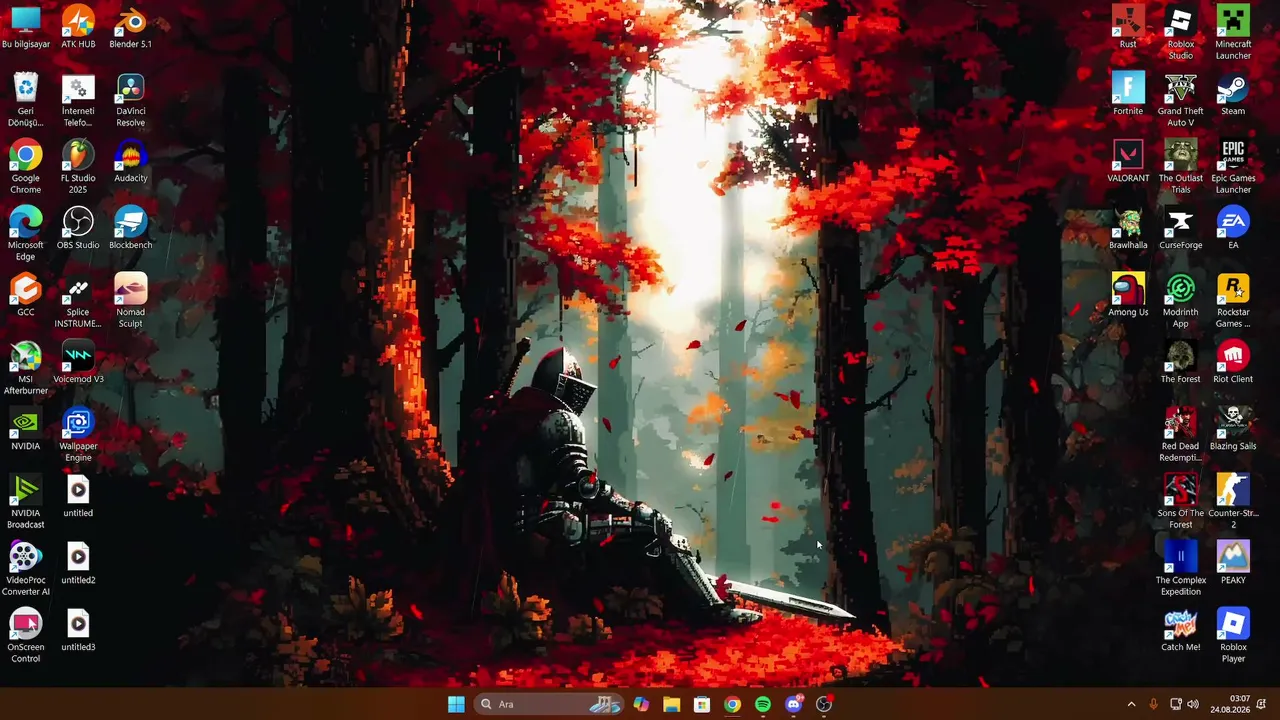Viewport: 1280px width, 720px height.
Task: Select The Forest game icon
Action: pyautogui.click(x=1181, y=363)
